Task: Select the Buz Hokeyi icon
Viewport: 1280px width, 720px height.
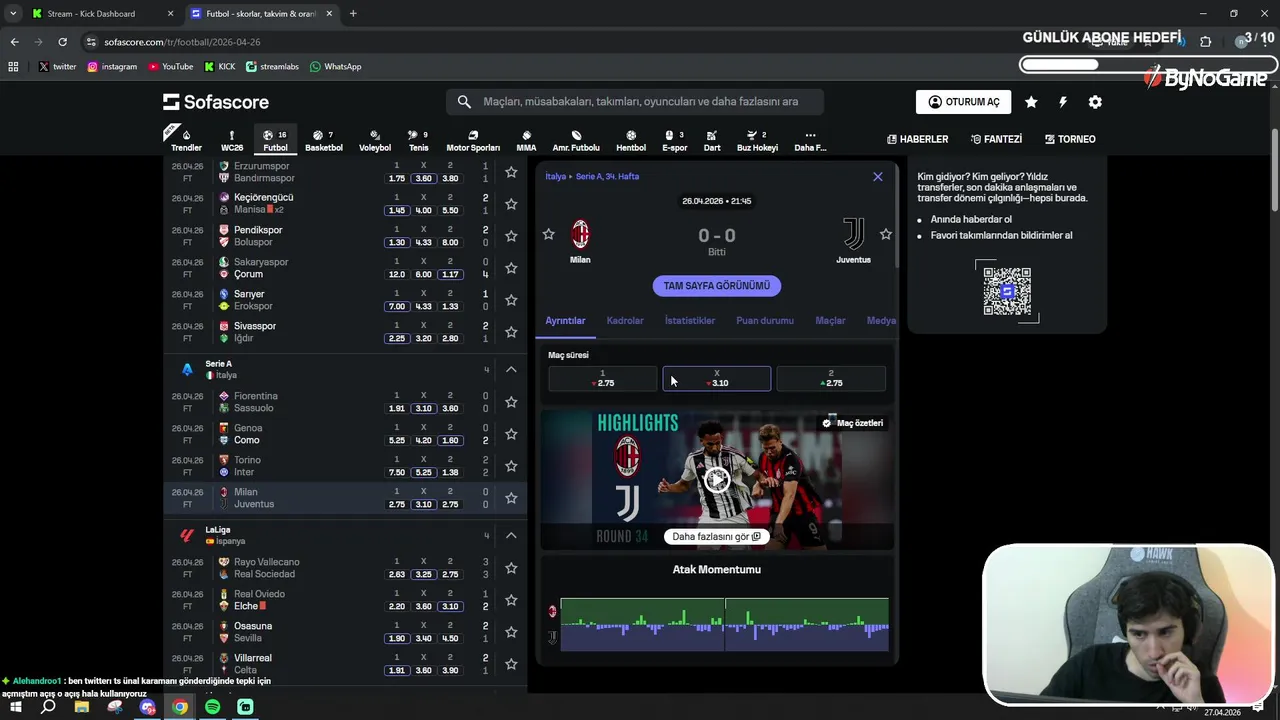Action: (x=757, y=140)
